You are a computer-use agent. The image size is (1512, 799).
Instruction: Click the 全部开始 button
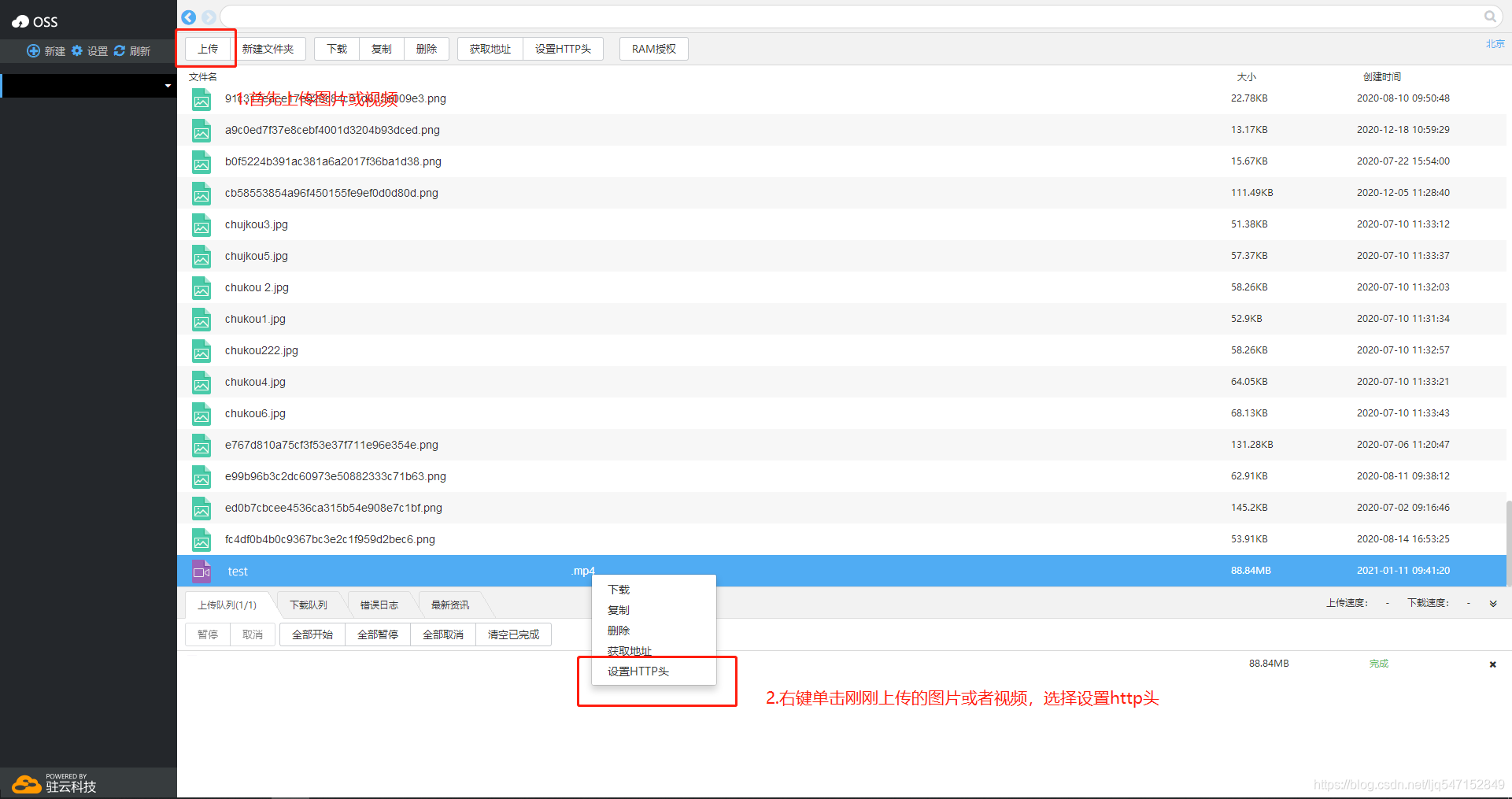[x=312, y=634]
